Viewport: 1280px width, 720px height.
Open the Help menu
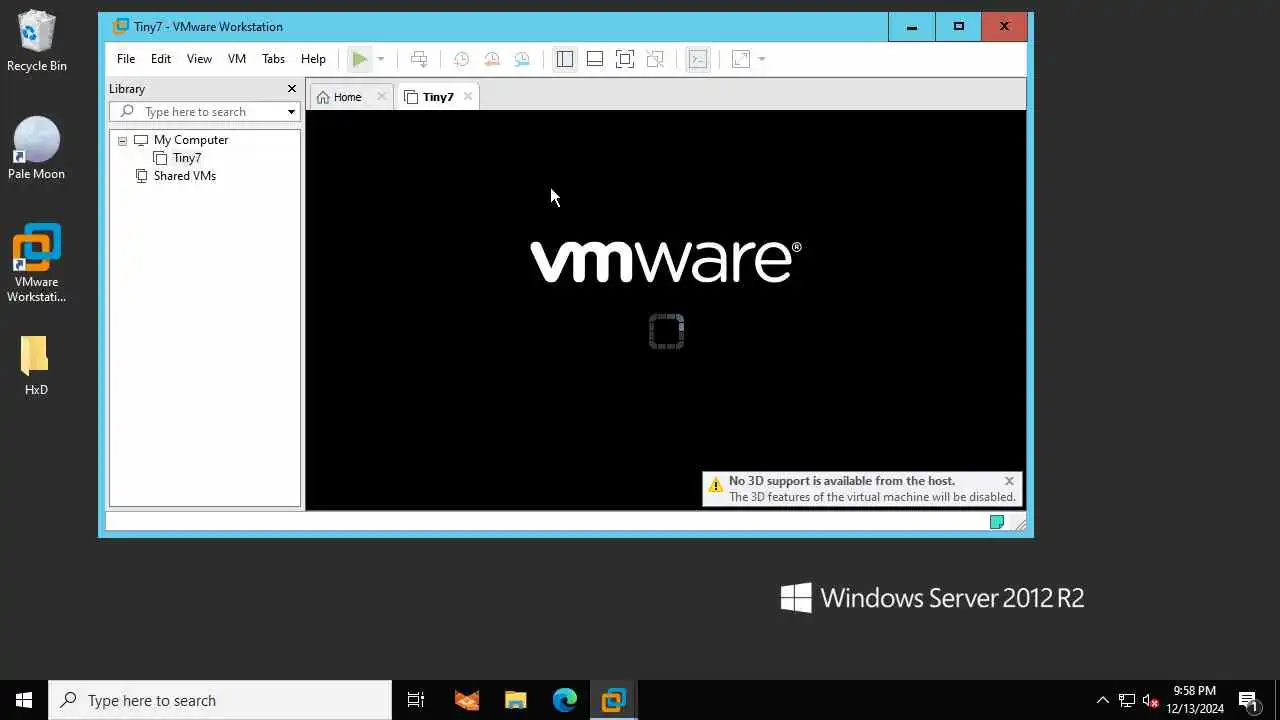pos(313,59)
